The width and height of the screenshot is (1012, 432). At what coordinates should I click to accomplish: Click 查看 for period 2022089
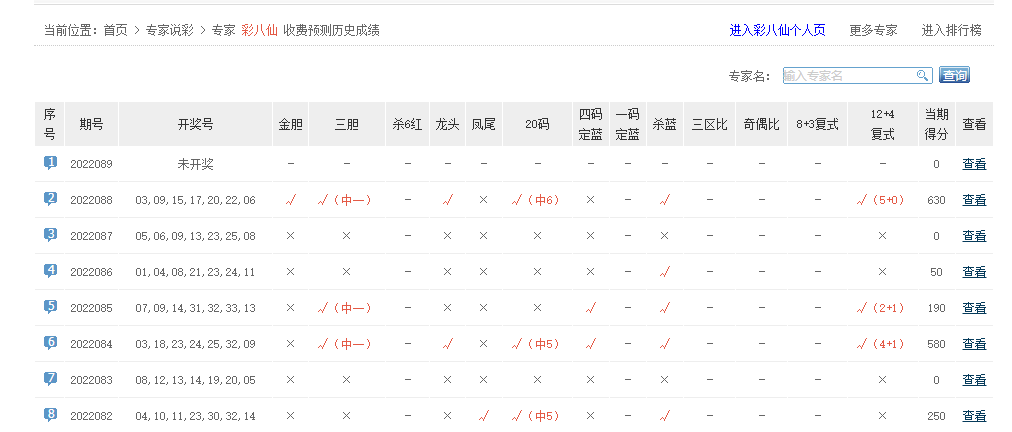tap(974, 164)
